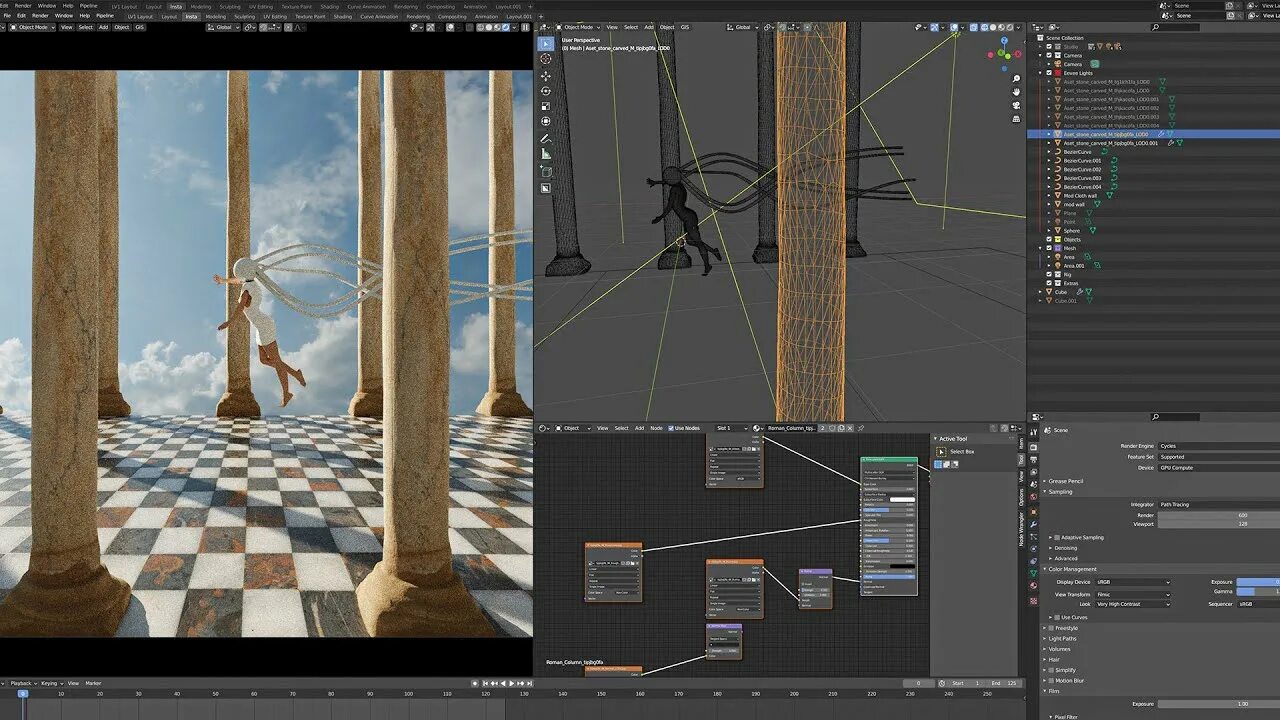Activate the 3D Cursor tool
Viewport: 1280px width, 720px height.
(x=546, y=59)
